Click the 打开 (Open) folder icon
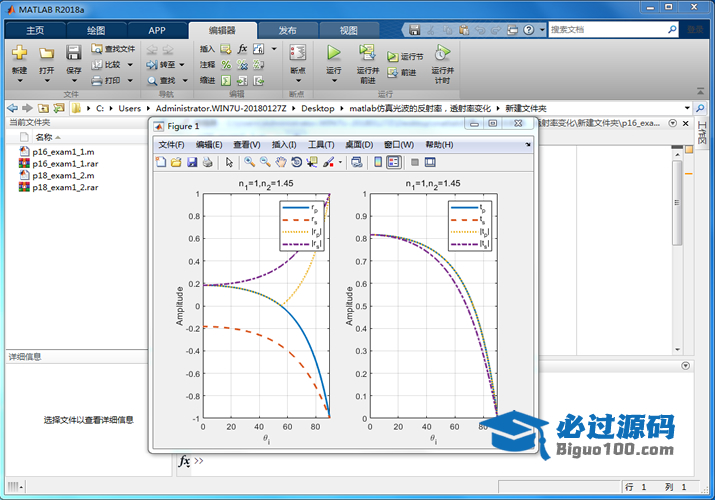 coord(46,53)
